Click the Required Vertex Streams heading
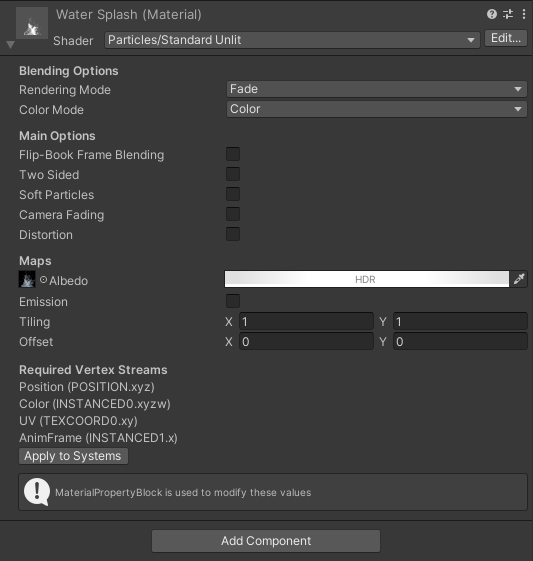This screenshot has height=561, width=533. [93, 370]
